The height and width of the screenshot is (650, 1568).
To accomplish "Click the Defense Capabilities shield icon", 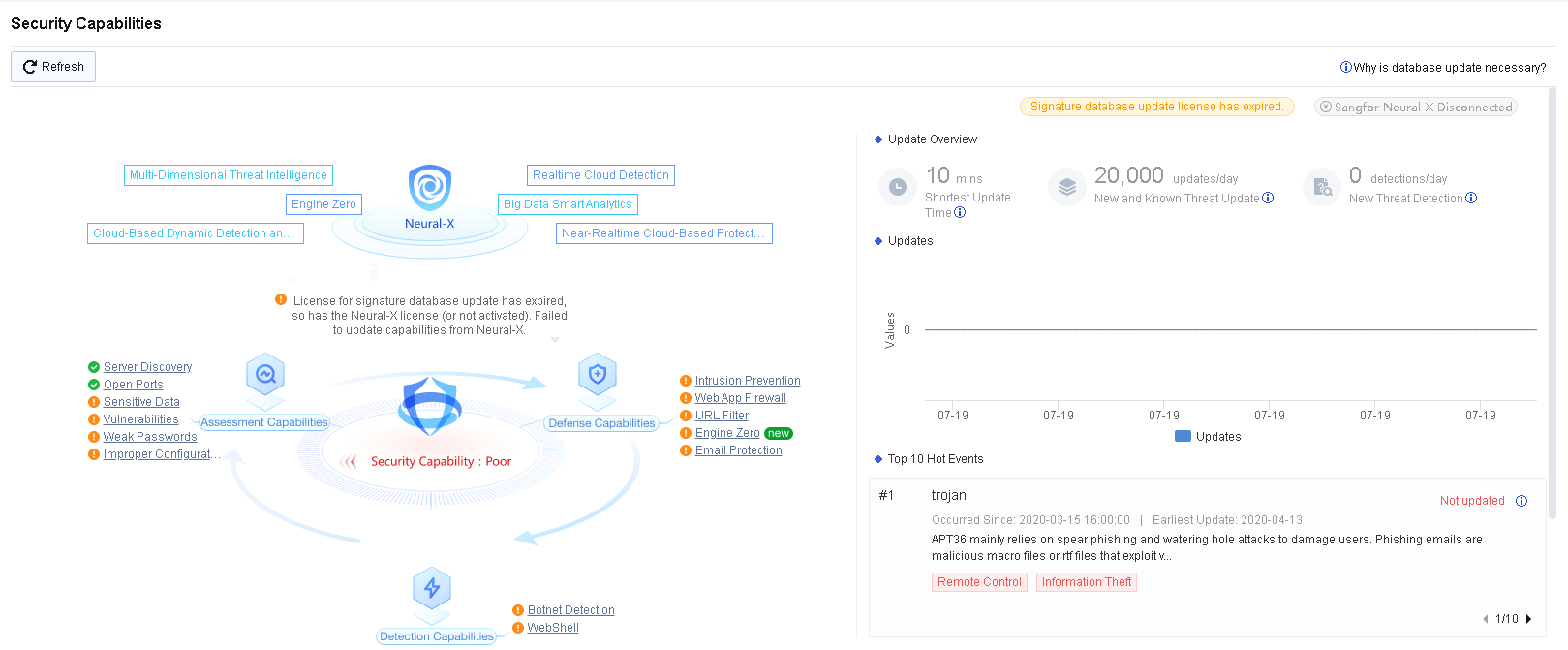I will coord(598,374).
